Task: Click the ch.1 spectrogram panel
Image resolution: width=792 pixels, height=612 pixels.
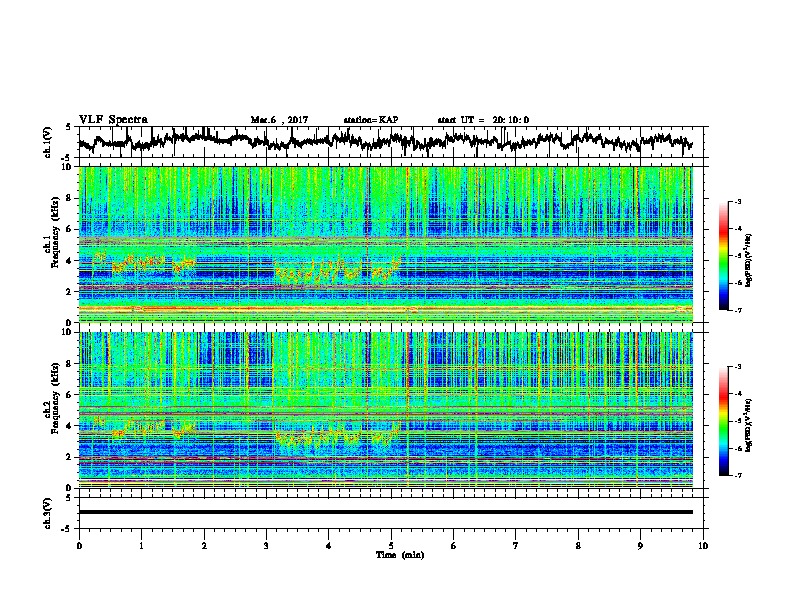Action: (386, 244)
